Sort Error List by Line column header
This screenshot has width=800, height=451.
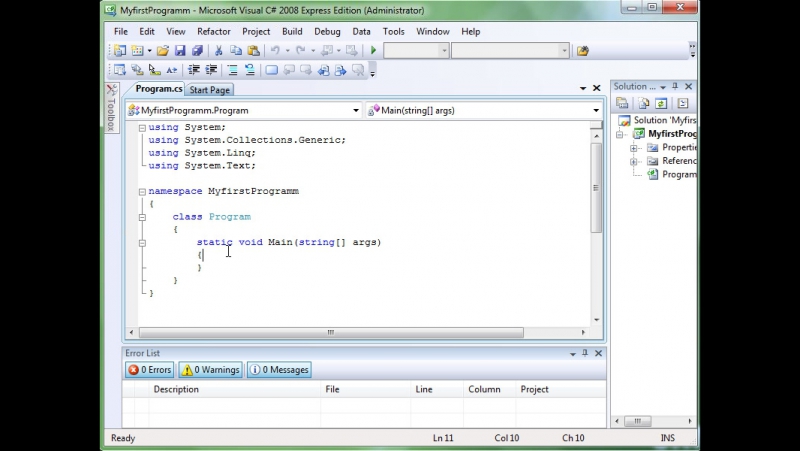(x=438, y=389)
